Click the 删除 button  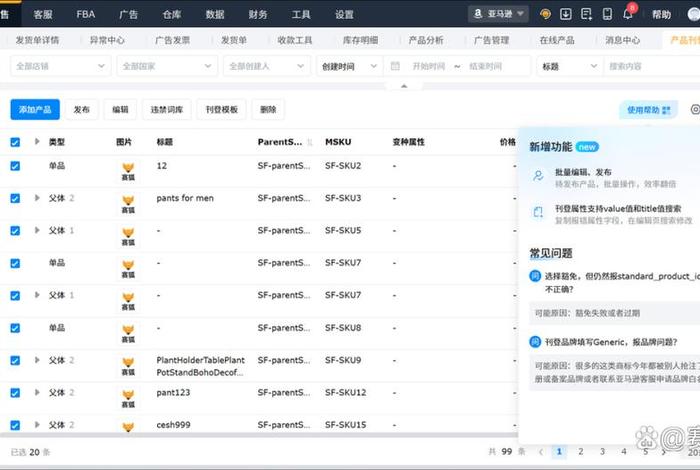[x=268, y=109]
